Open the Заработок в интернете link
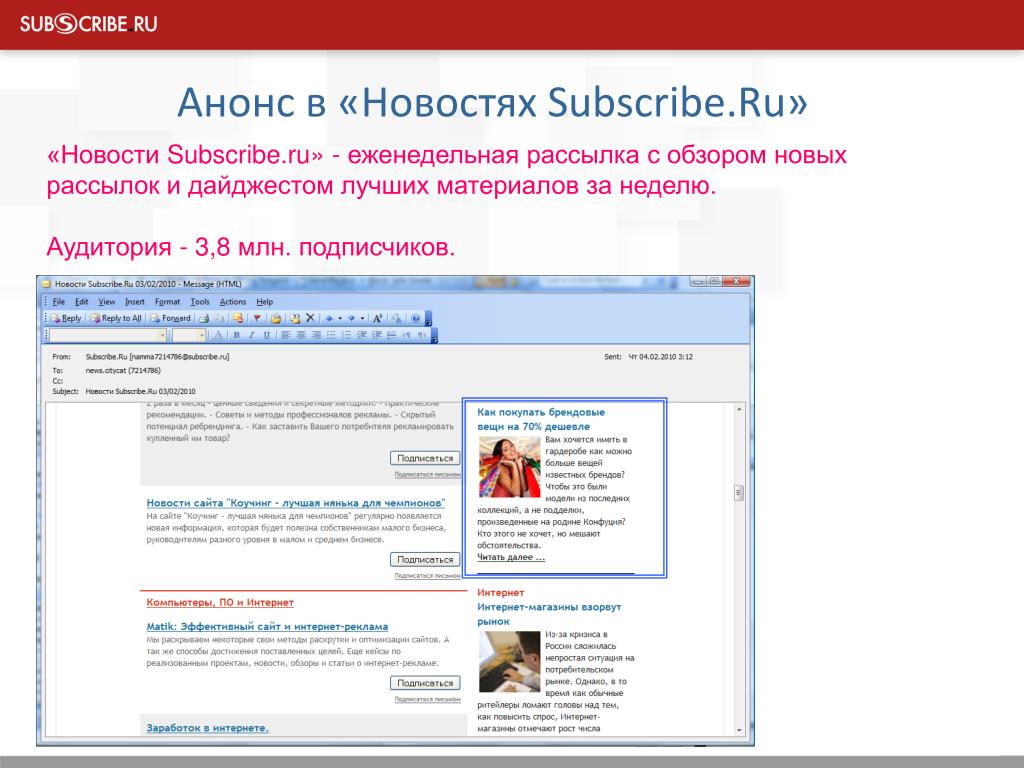The image size is (1024, 768). pos(208,728)
